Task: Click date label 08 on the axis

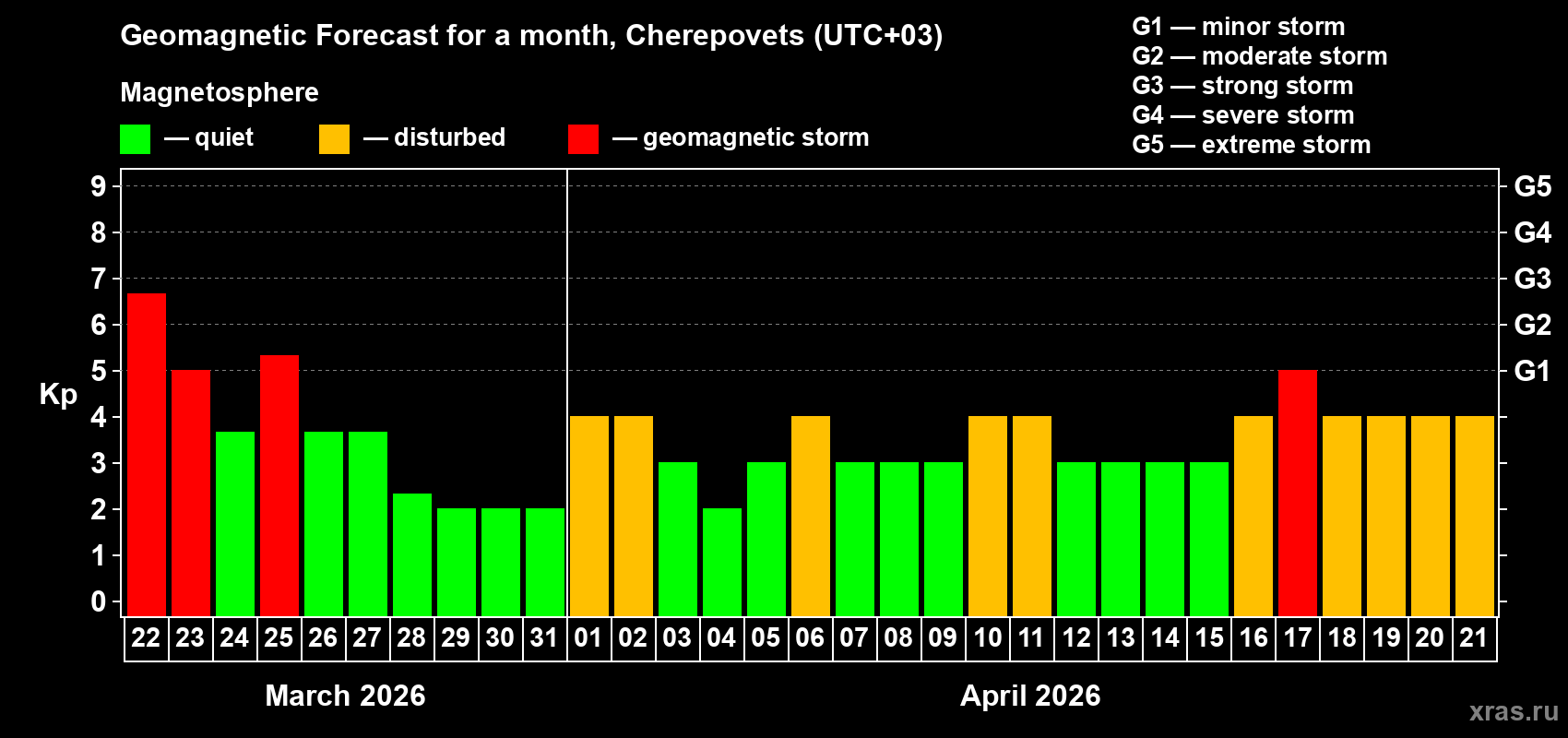Action: coord(898,638)
